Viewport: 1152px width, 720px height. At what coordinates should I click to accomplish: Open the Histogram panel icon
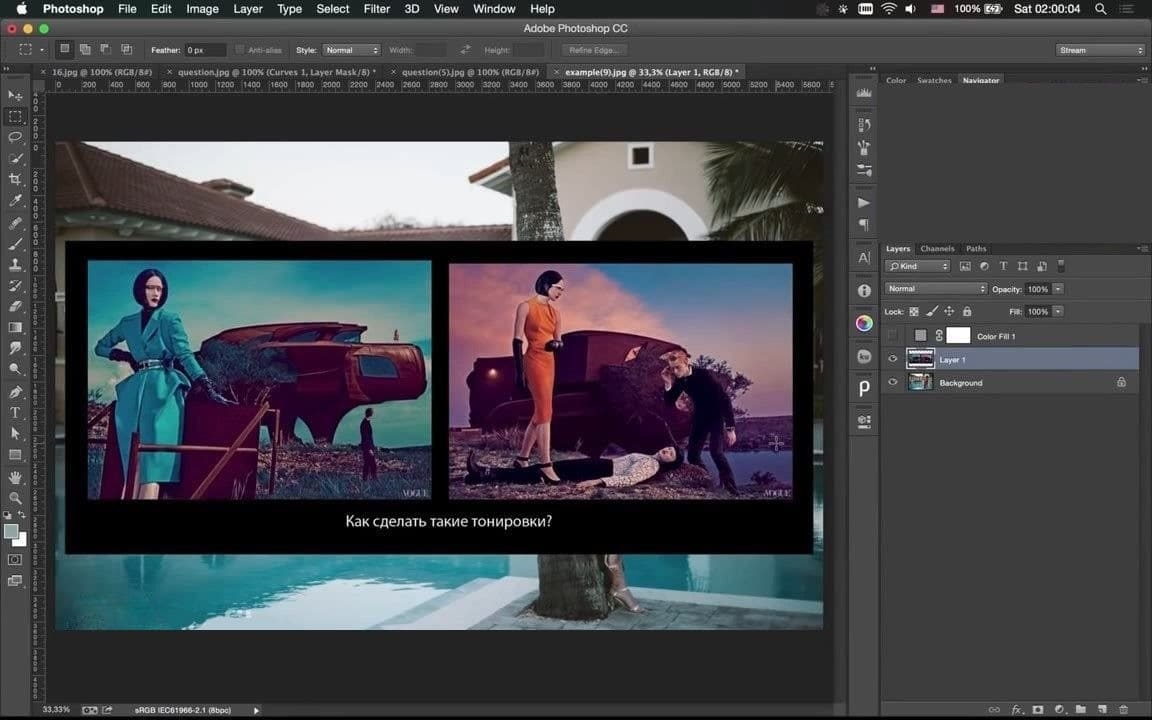click(864, 93)
